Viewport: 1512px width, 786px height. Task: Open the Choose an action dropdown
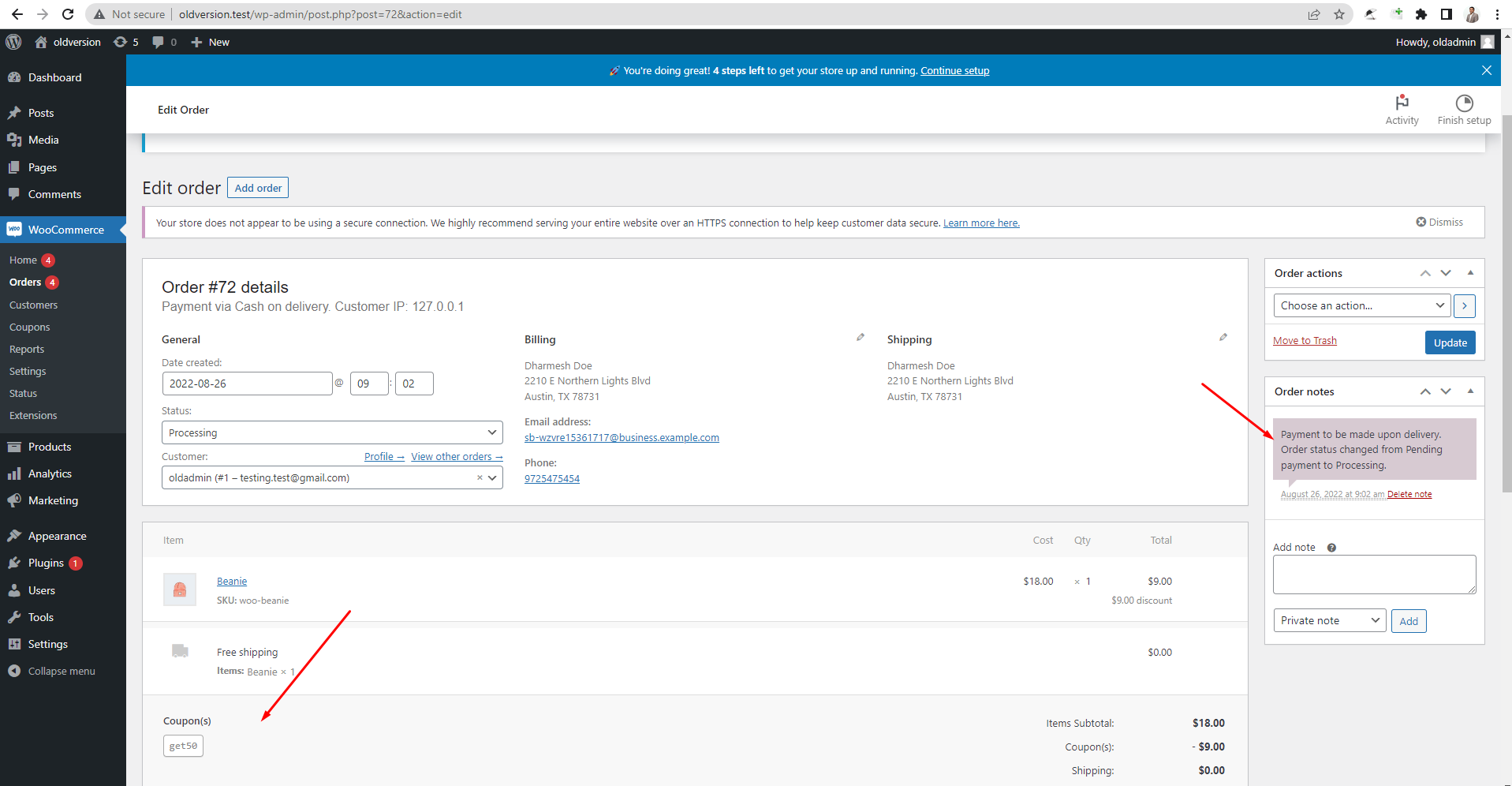click(x=1361, y=305)
